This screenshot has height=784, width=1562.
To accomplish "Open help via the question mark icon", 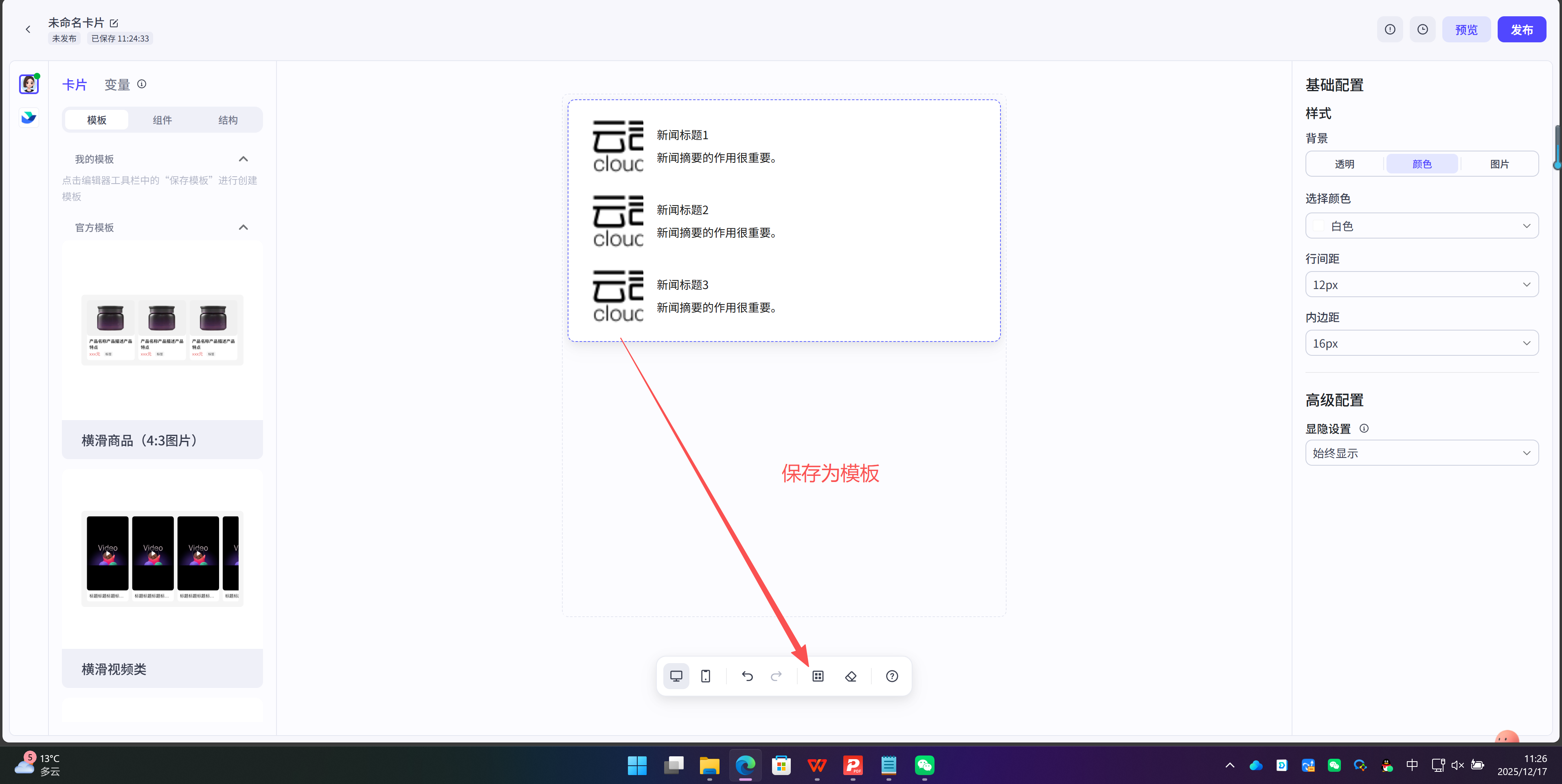I will (x=891, y=675).
